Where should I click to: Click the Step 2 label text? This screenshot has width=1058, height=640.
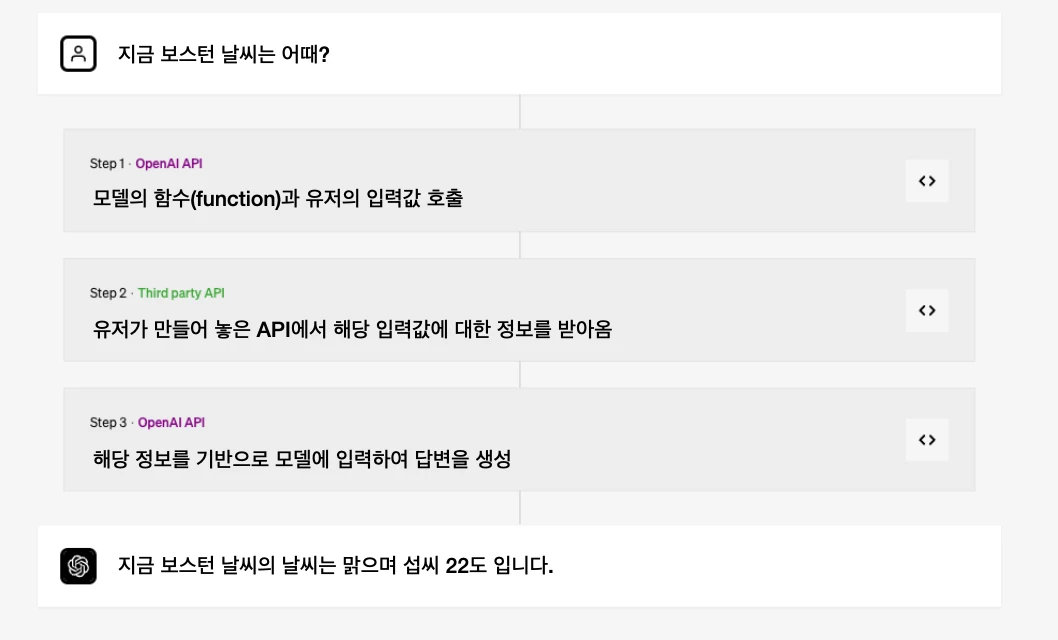click(x=108, y=293)
